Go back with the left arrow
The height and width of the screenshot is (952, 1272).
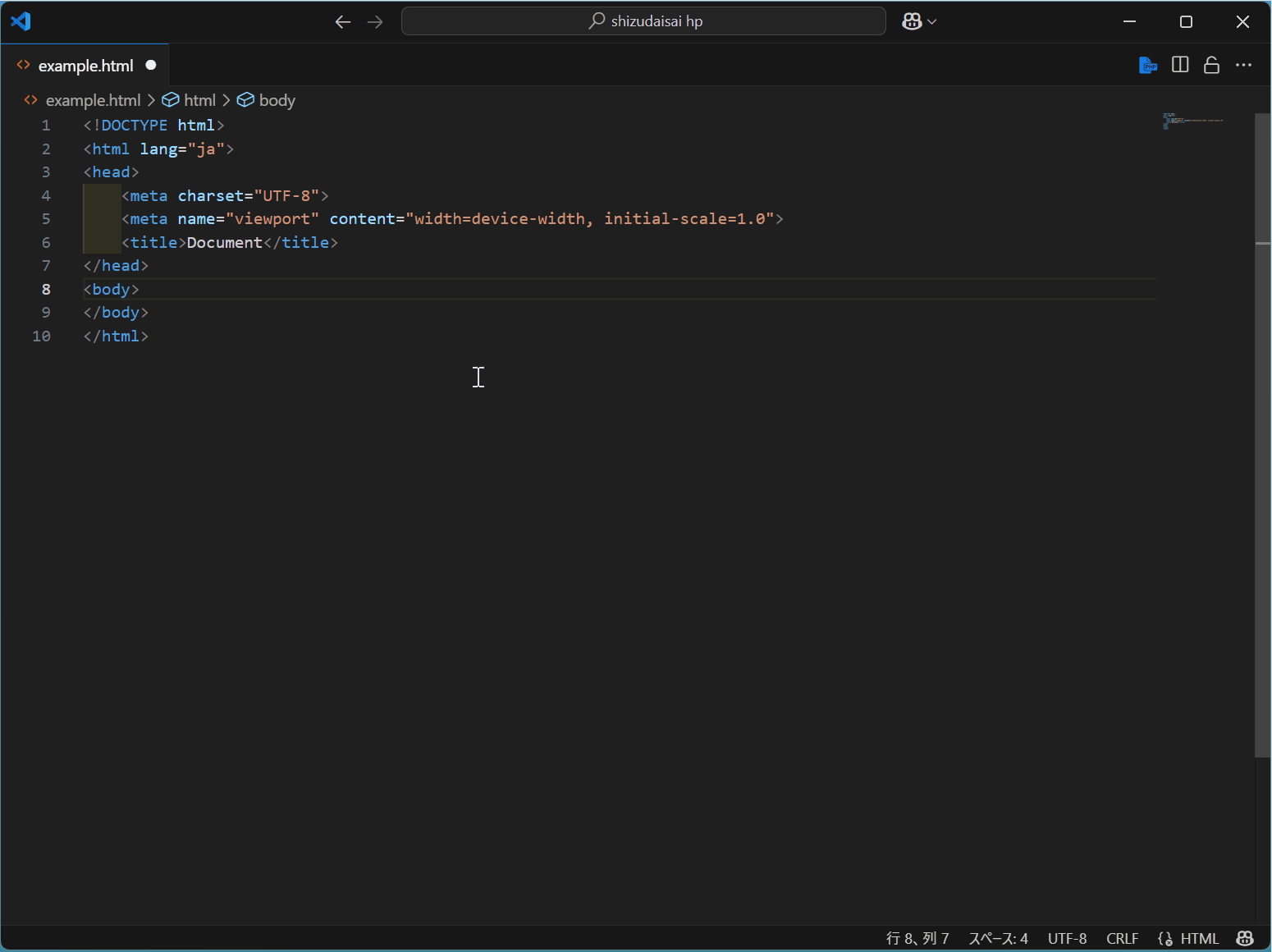pos(343,22)
